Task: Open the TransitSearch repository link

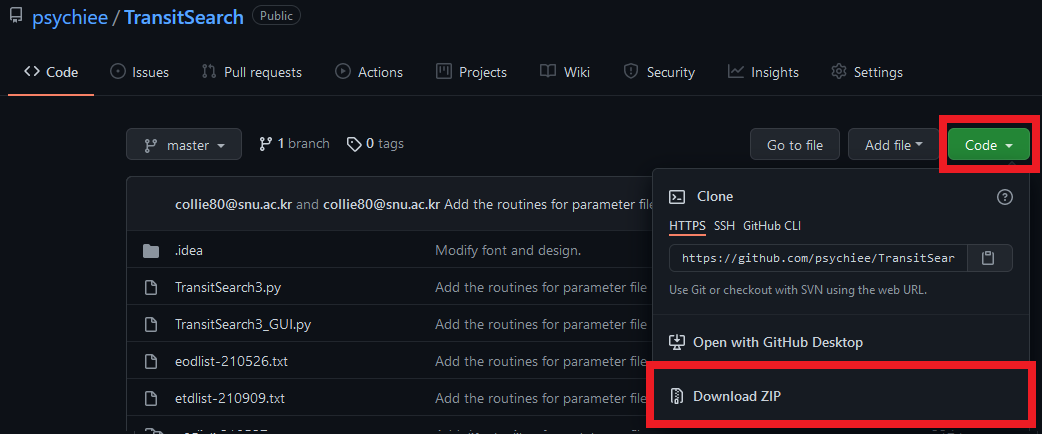Action: click(184, 17)
